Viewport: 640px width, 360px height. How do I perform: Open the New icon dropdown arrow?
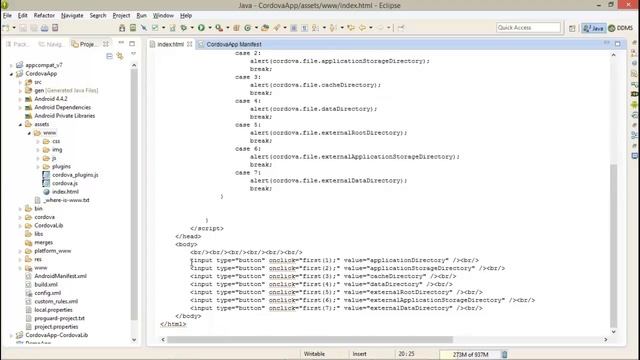[13, 28]
